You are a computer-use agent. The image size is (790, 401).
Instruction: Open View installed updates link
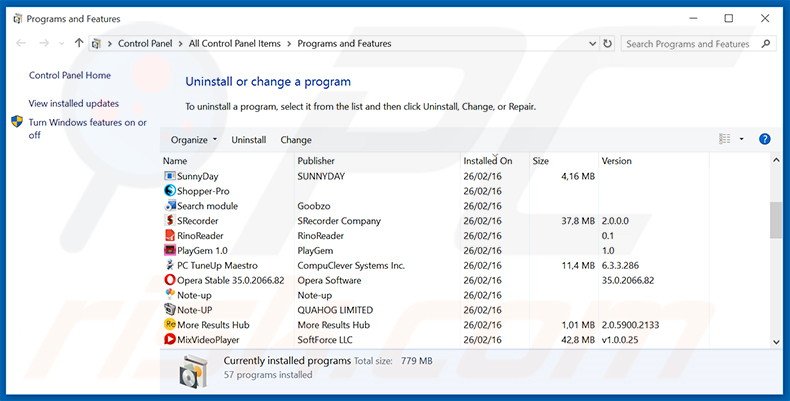coord(74,103)
